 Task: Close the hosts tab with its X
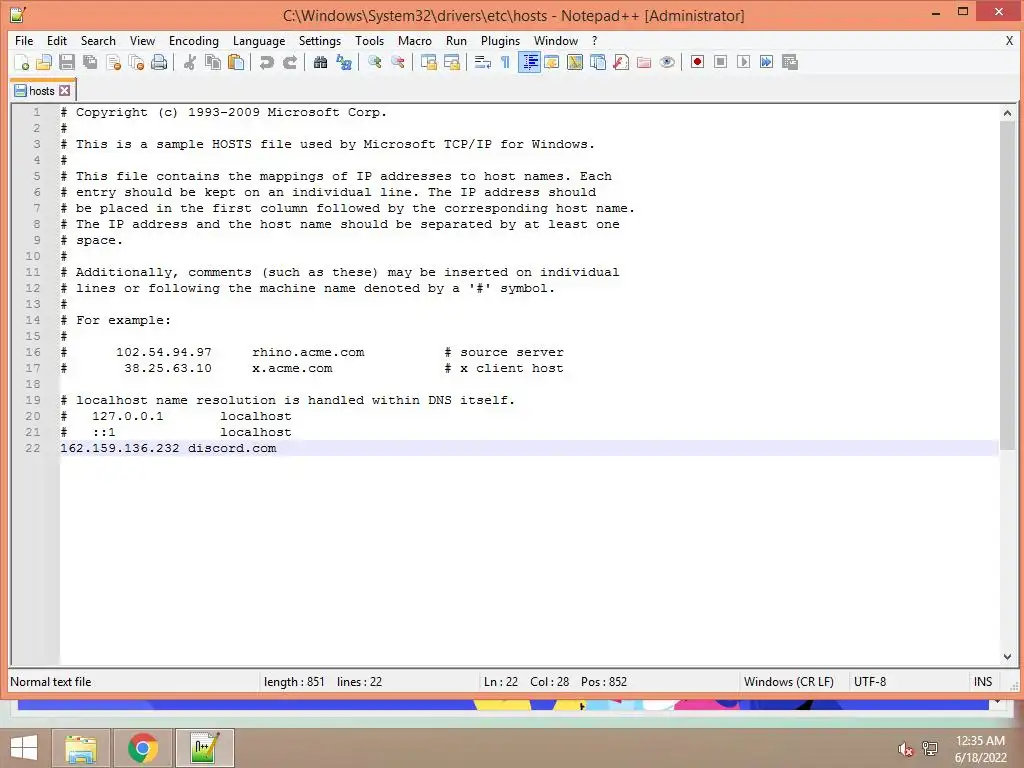[x=64, y=91]
